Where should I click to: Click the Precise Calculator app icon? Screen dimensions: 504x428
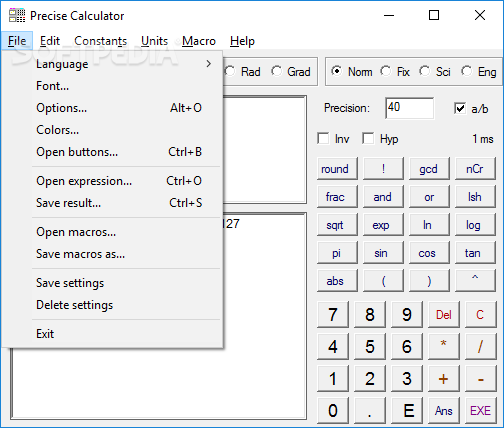coord(17,15)
